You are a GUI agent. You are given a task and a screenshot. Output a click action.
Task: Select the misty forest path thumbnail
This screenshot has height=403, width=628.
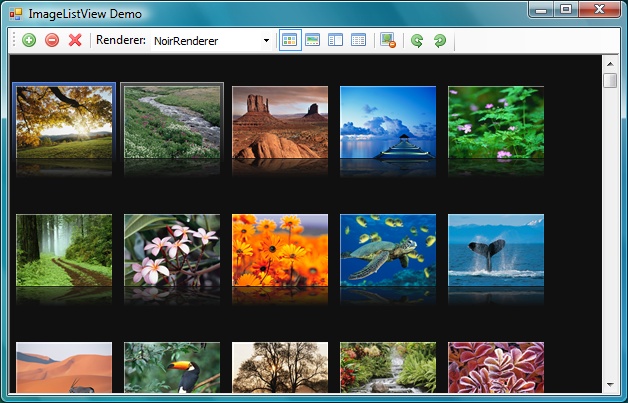pyautogui.click(x=64, y=250)
